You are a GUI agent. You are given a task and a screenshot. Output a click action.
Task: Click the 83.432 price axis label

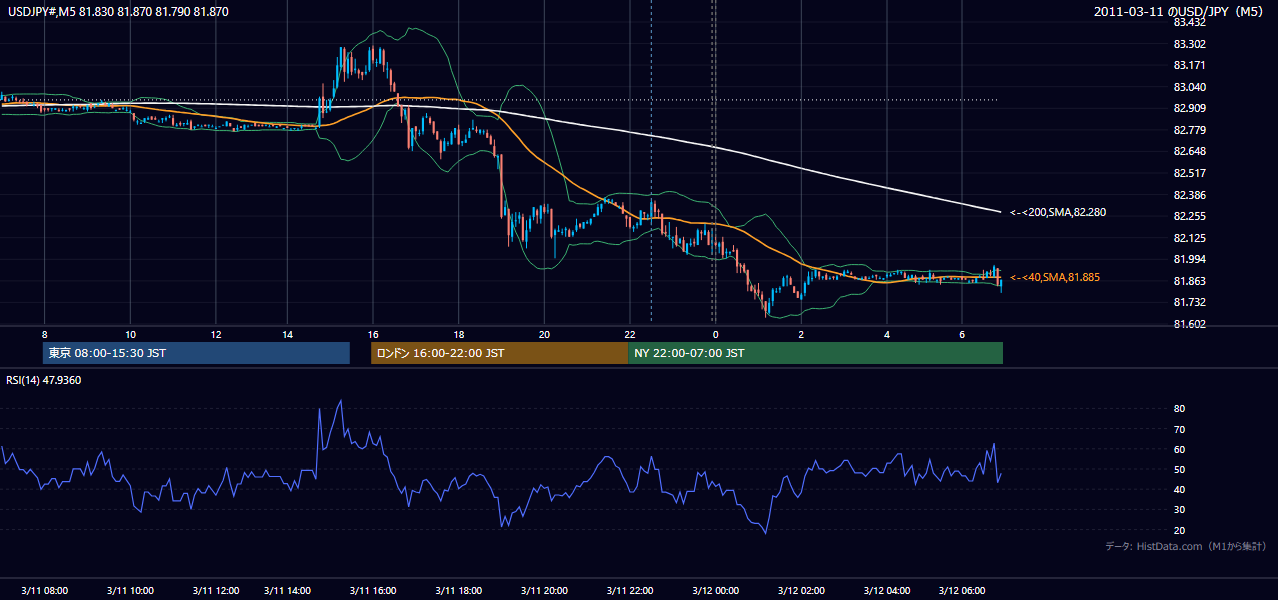click(1190, 22)
